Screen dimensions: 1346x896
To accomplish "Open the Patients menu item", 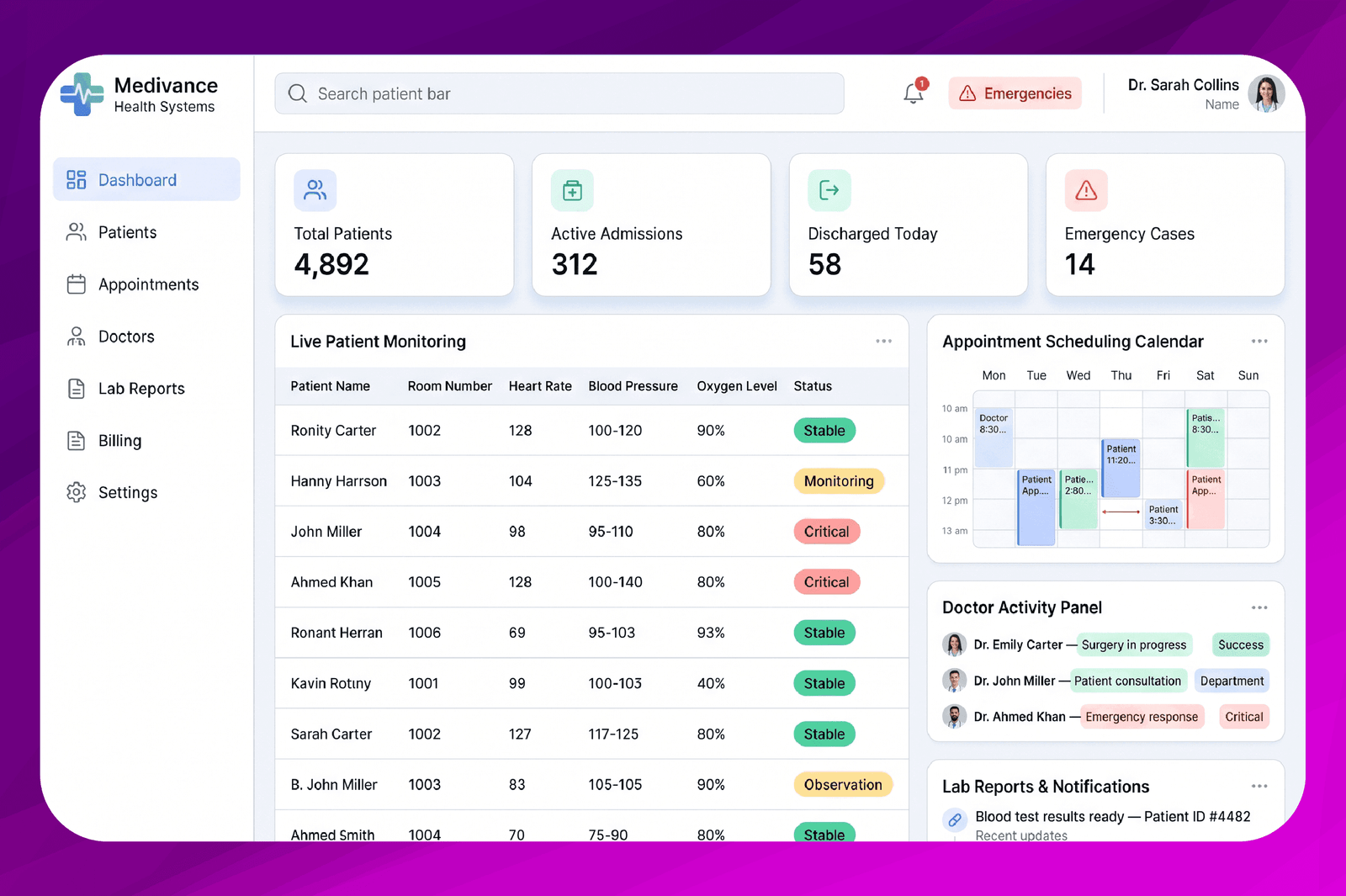I will pyautogui.click(x=146, y=232).
